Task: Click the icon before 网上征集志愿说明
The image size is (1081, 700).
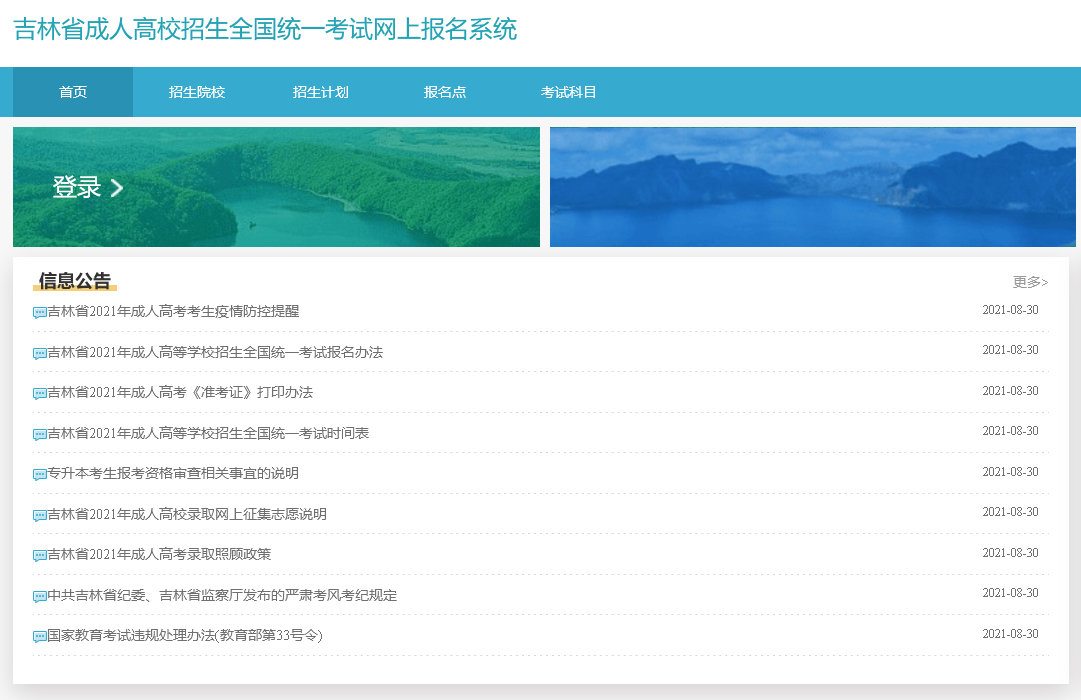Action: (38, 512)
